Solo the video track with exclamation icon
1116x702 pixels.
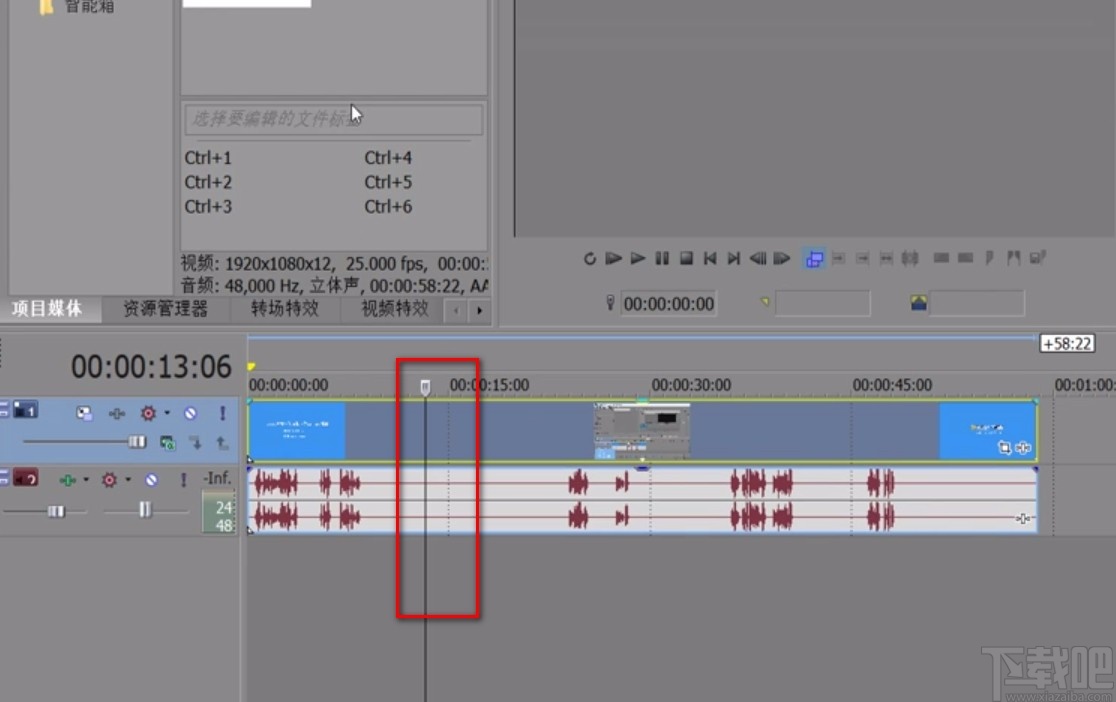click(x=222, y=413)
